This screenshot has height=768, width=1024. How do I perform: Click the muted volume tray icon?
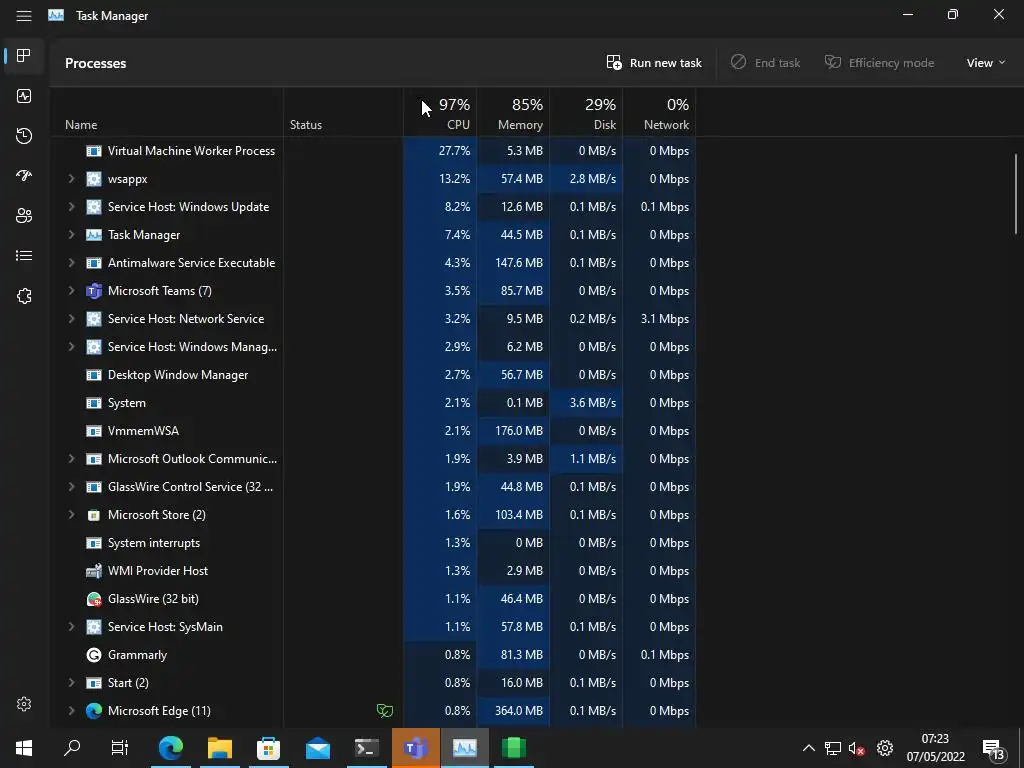click(x=856, y=748)
